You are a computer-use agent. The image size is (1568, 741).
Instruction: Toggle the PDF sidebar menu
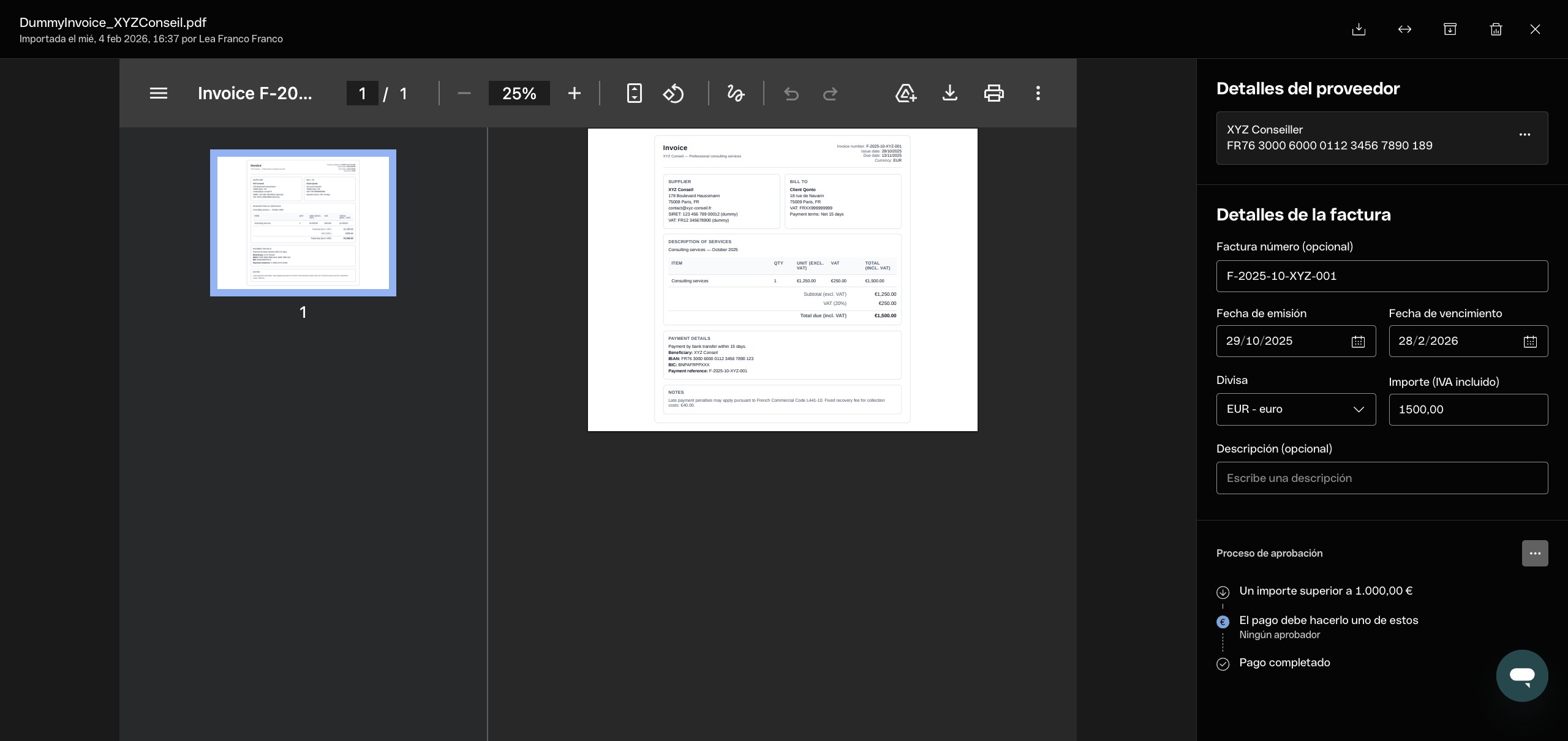[159, 94]
